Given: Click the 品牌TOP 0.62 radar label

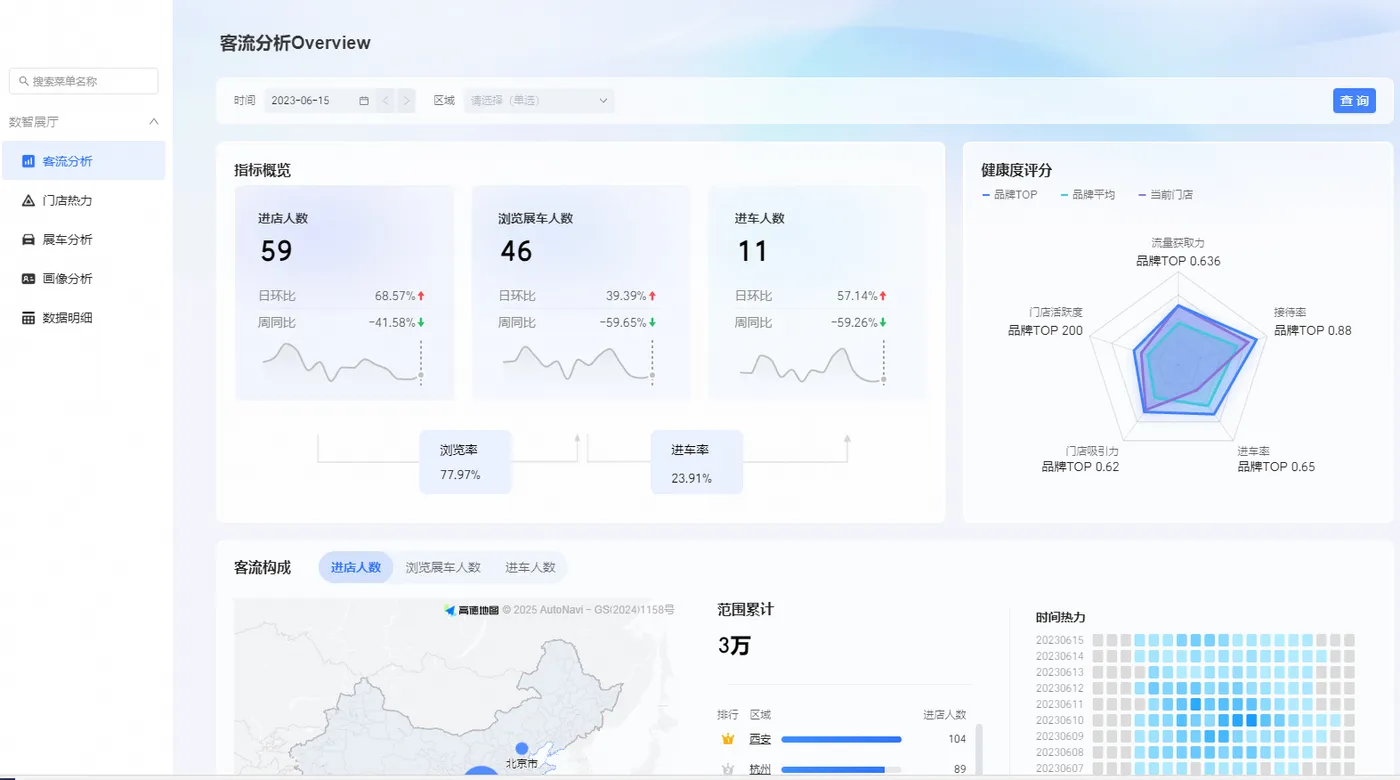Looking at the screenshot, I should (x=1080, y=467).
